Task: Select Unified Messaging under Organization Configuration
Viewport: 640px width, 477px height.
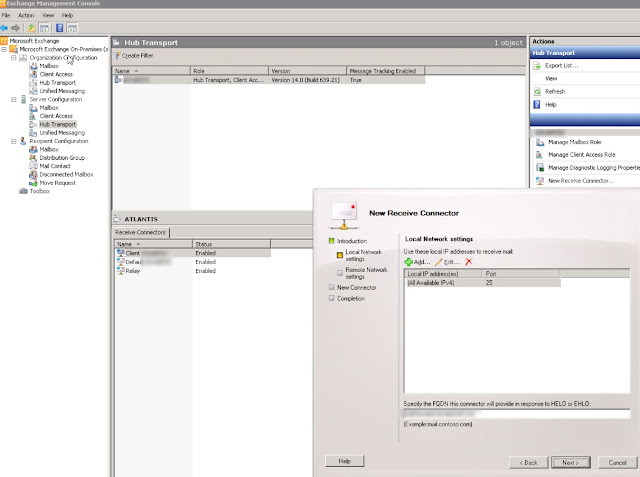Action: tap(62, 91)
